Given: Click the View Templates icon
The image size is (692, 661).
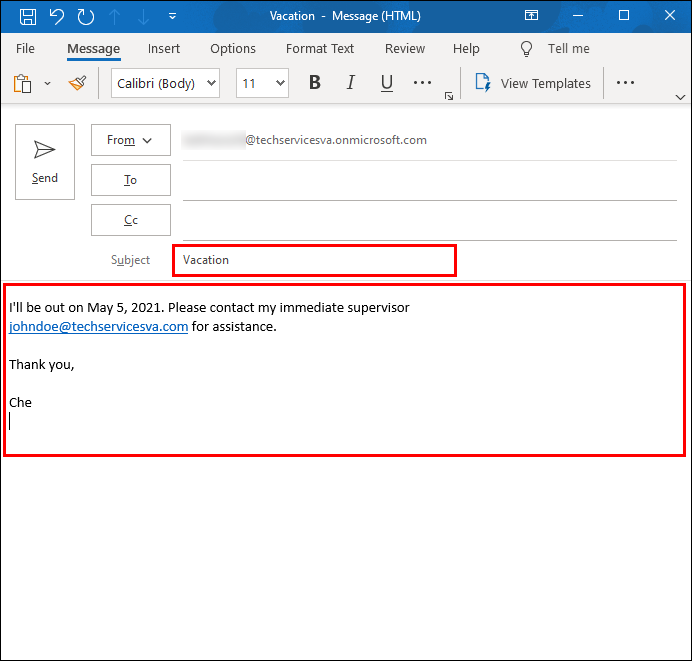Looking at the screenshot, I should coord(483,83).
